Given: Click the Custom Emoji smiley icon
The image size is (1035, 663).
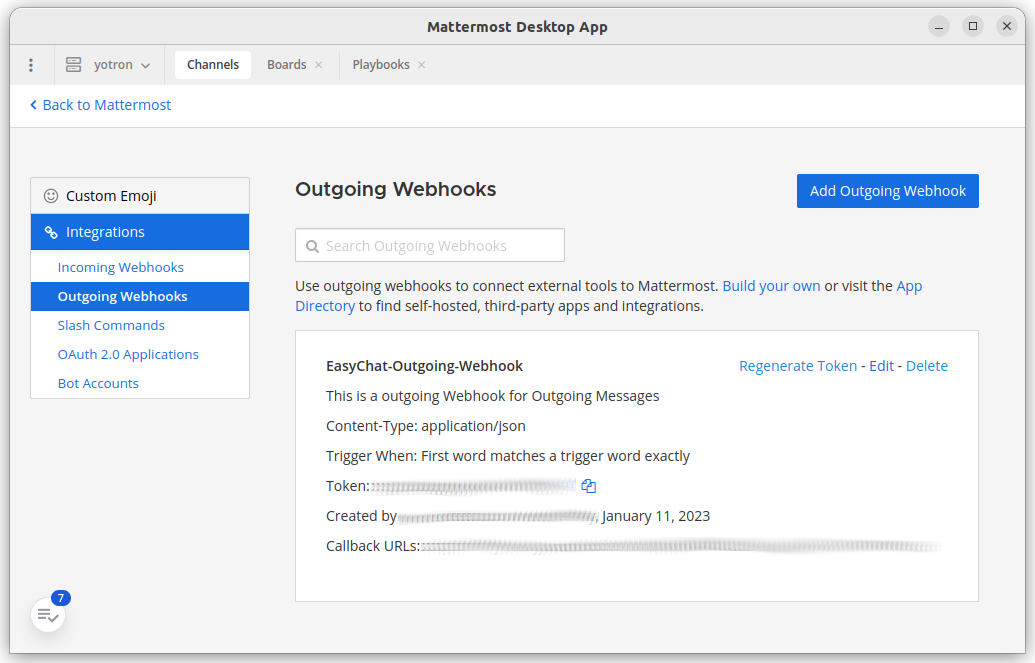Looking at the screenshot, I should click(51, 196).
